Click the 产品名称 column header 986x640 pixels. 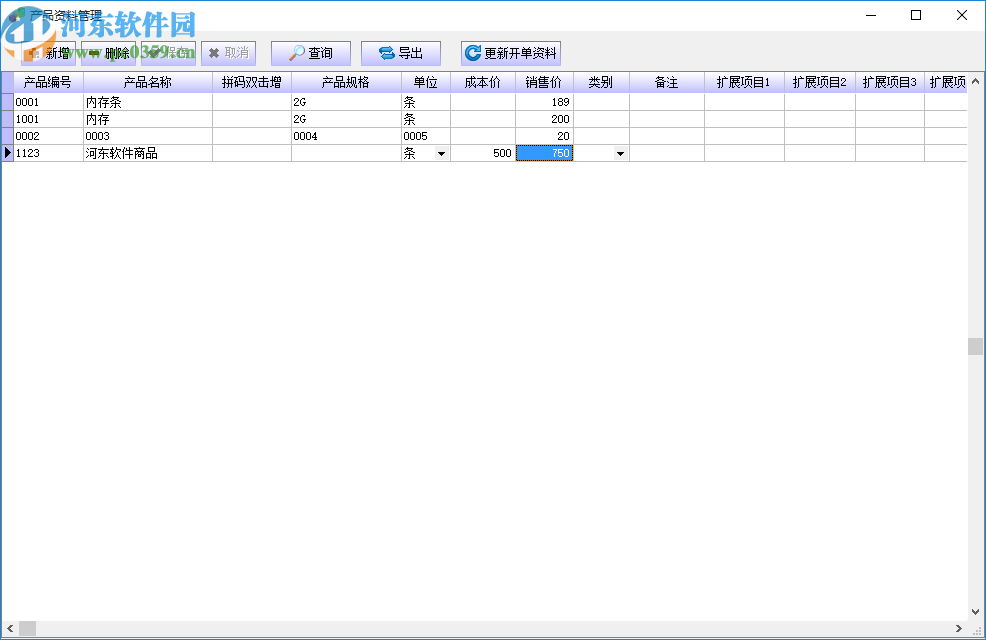[148, 82]
